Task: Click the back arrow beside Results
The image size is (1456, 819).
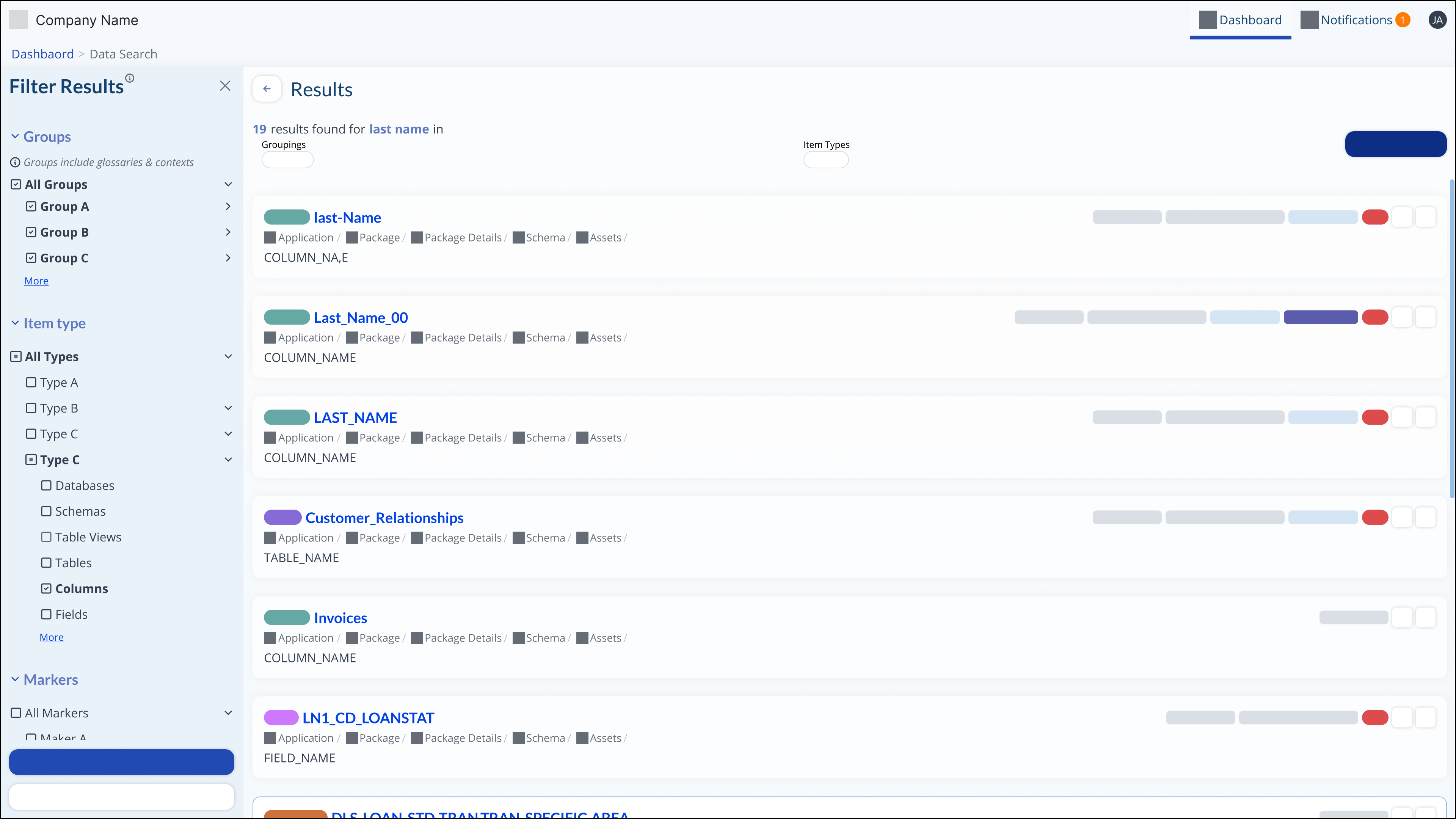Action: click(x=267, y=89)
